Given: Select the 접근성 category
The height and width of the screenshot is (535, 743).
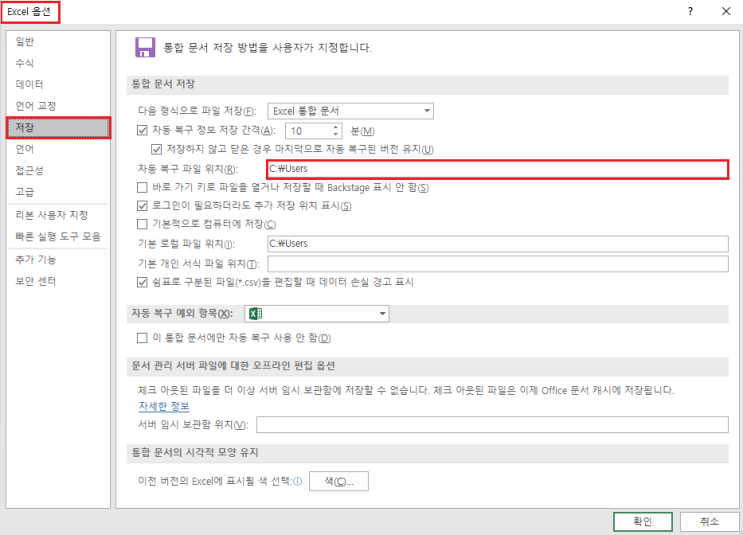Looking at the screenshot, I should pyautogui.click(x=58, y=171).
